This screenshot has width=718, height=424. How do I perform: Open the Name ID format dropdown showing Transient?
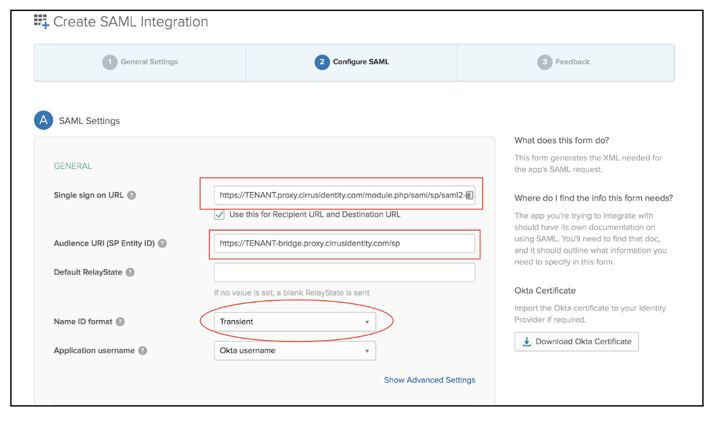click(295, 321)
